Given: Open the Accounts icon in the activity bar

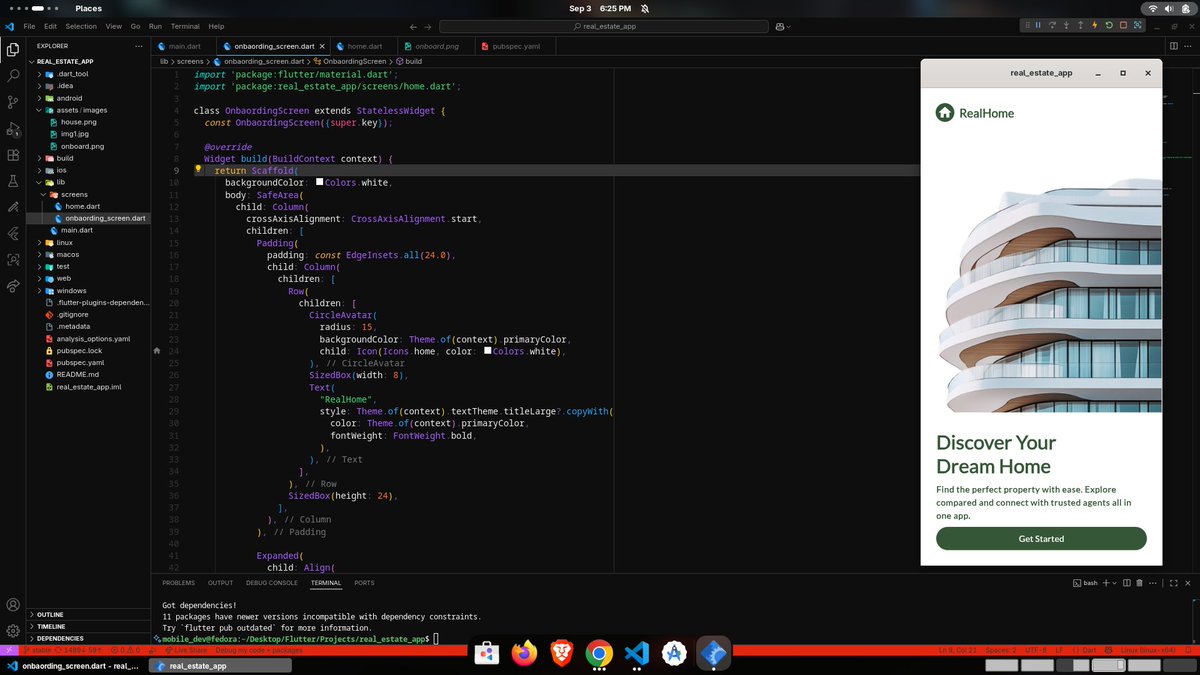Looking at the screenshot, I should coord(13,605).
